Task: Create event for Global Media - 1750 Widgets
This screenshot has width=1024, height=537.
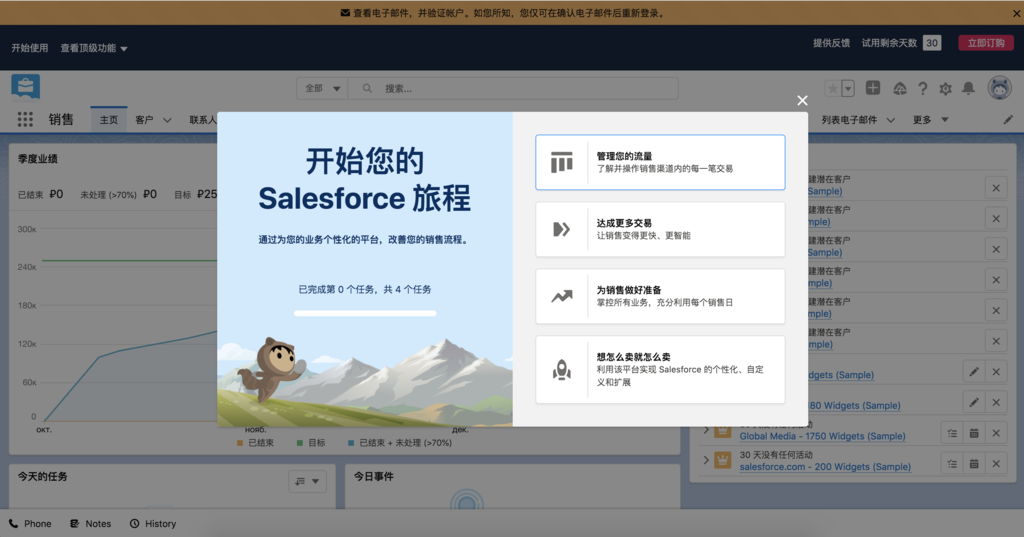Action: (974, 433)
